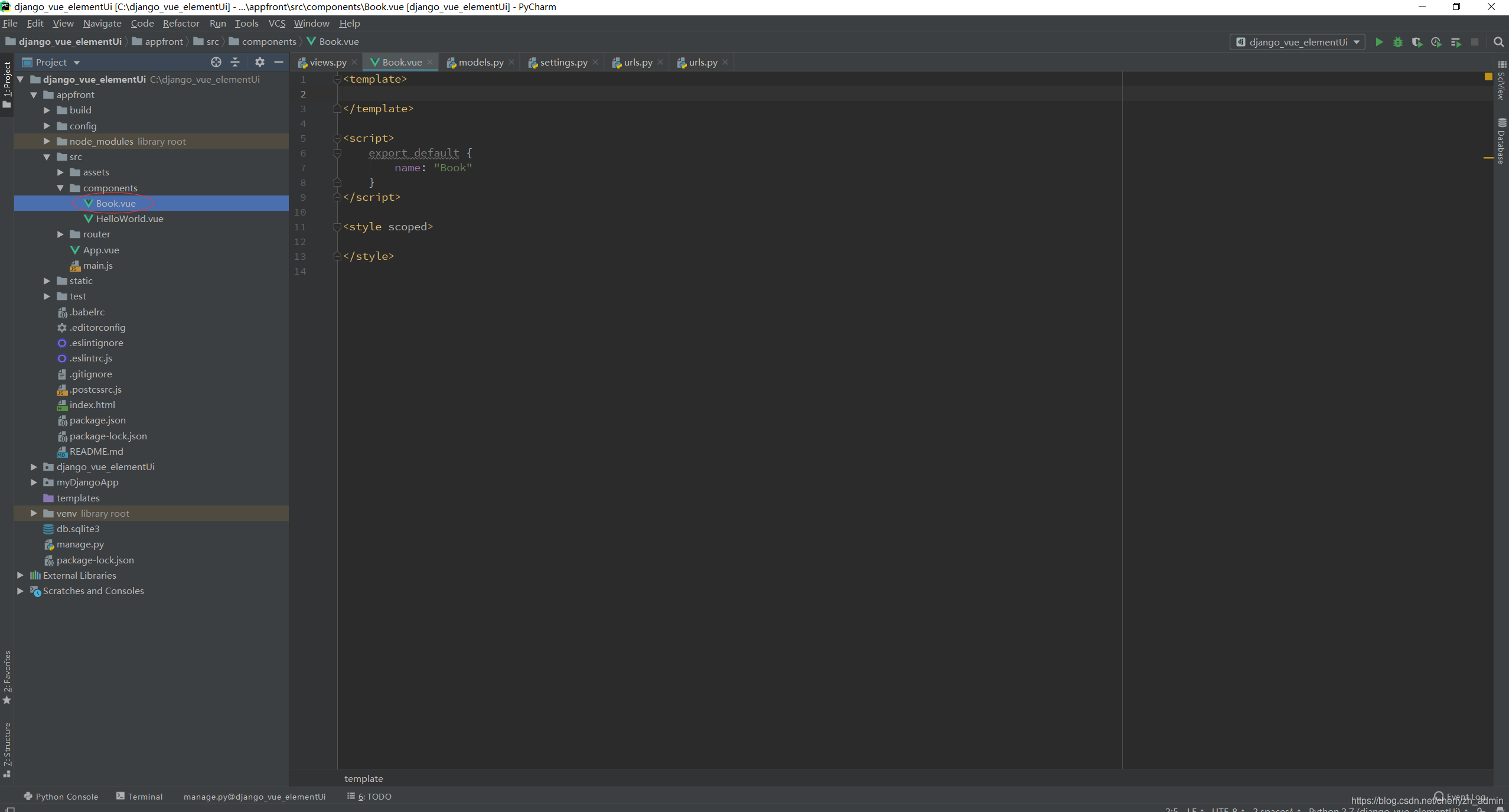Open the Python Console button

tap(61, 796)
